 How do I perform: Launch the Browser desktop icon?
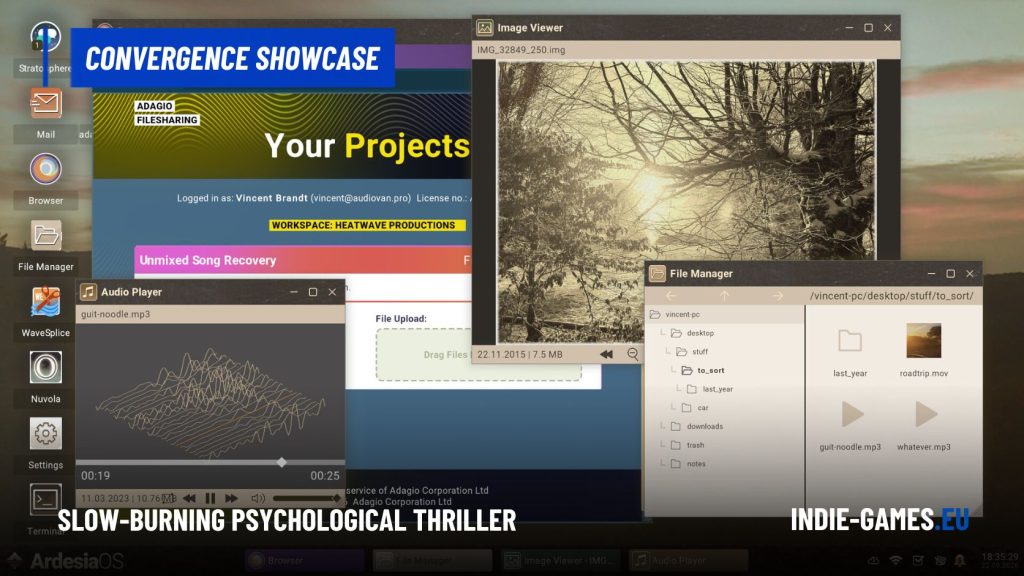coord(46,169)
